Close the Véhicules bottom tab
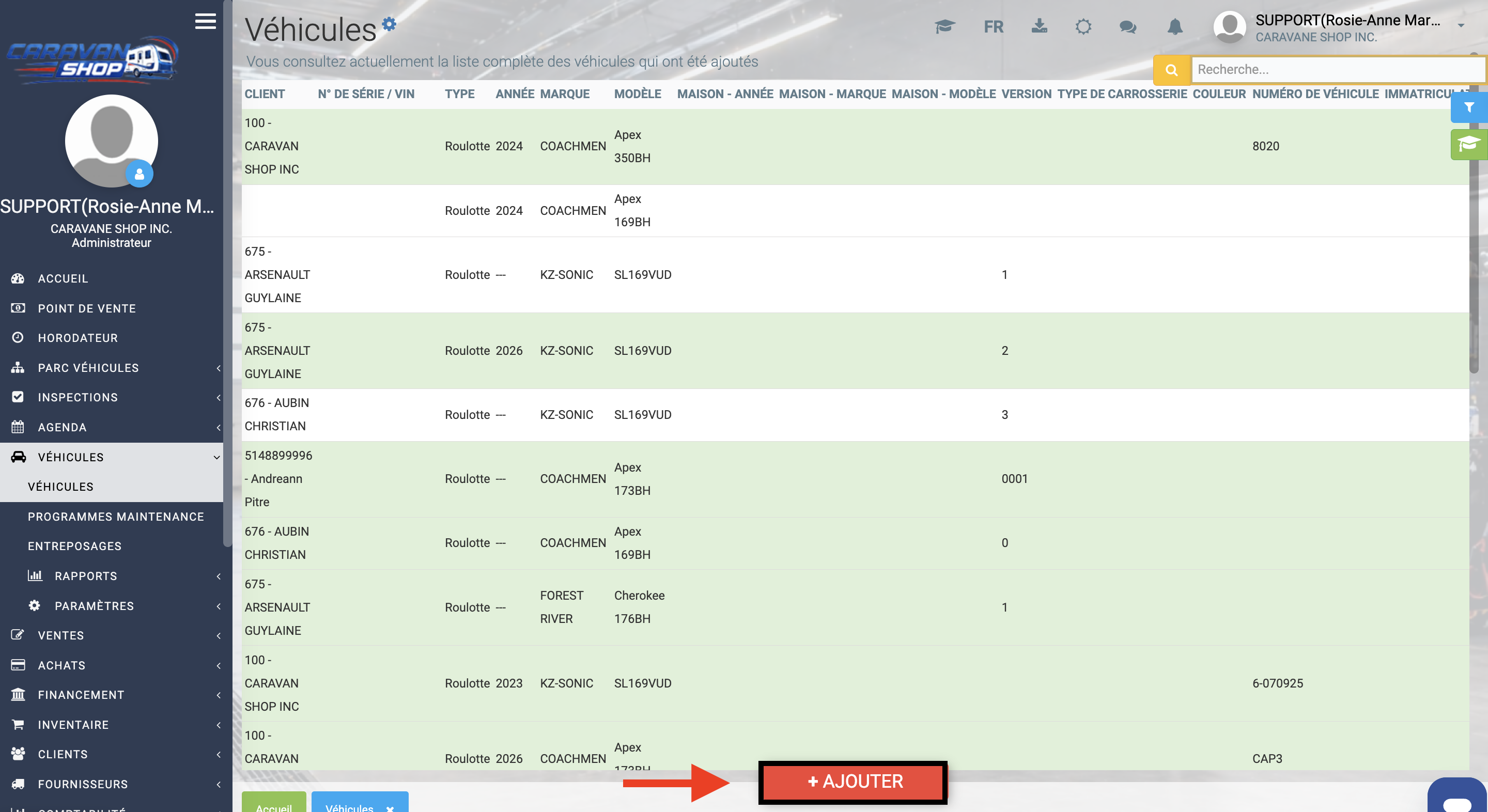 point(390,808)
